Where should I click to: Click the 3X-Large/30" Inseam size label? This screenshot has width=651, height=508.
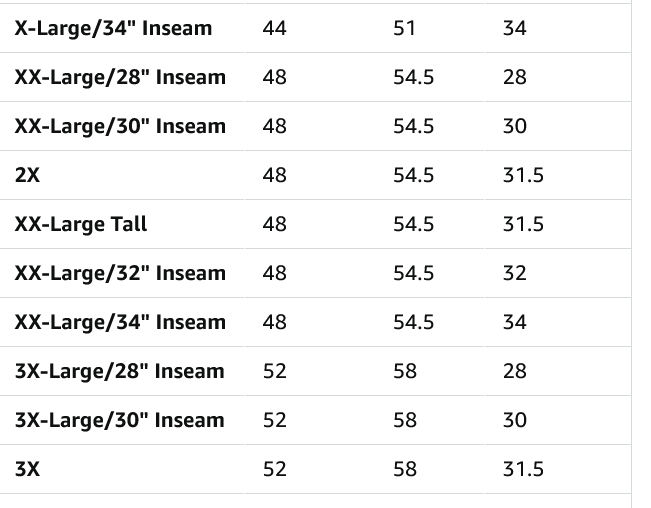119,420
